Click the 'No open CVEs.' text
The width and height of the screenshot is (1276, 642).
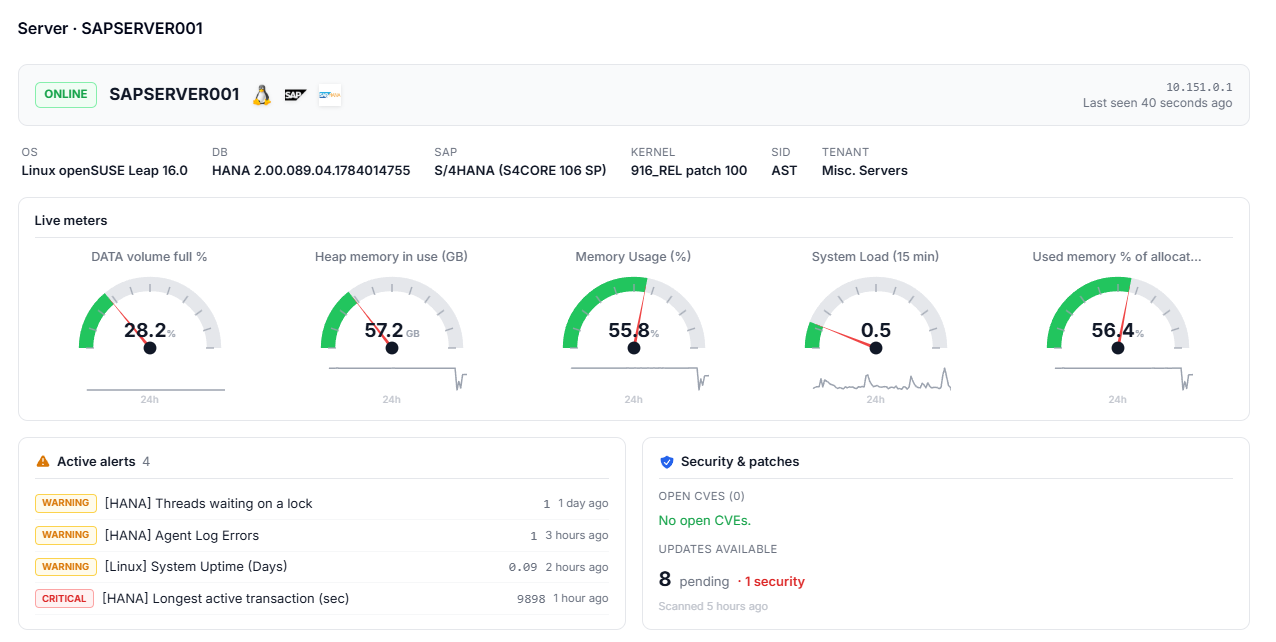(x=705, y=521)
